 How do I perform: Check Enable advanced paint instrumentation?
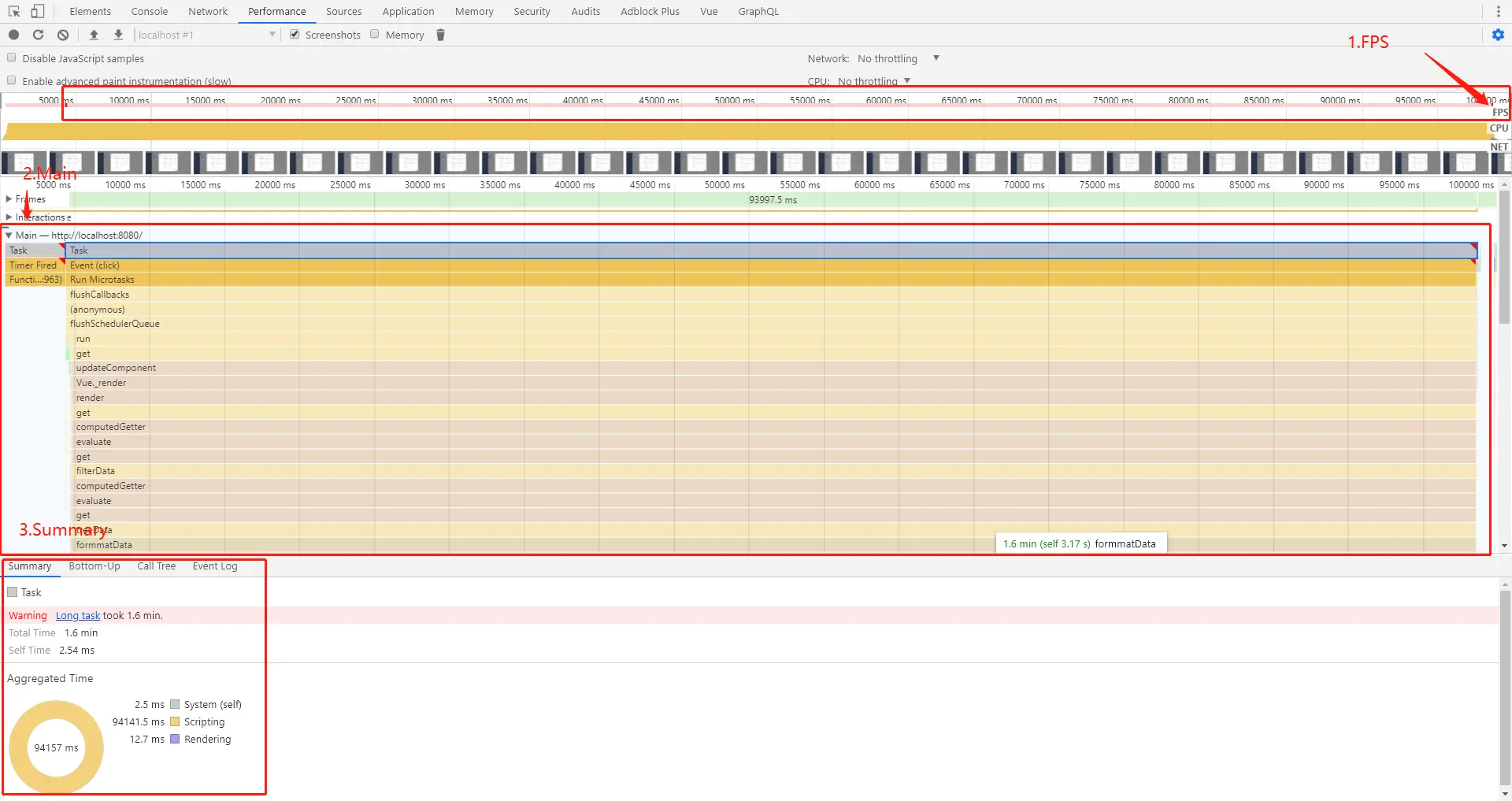click(x=12, y=80)
